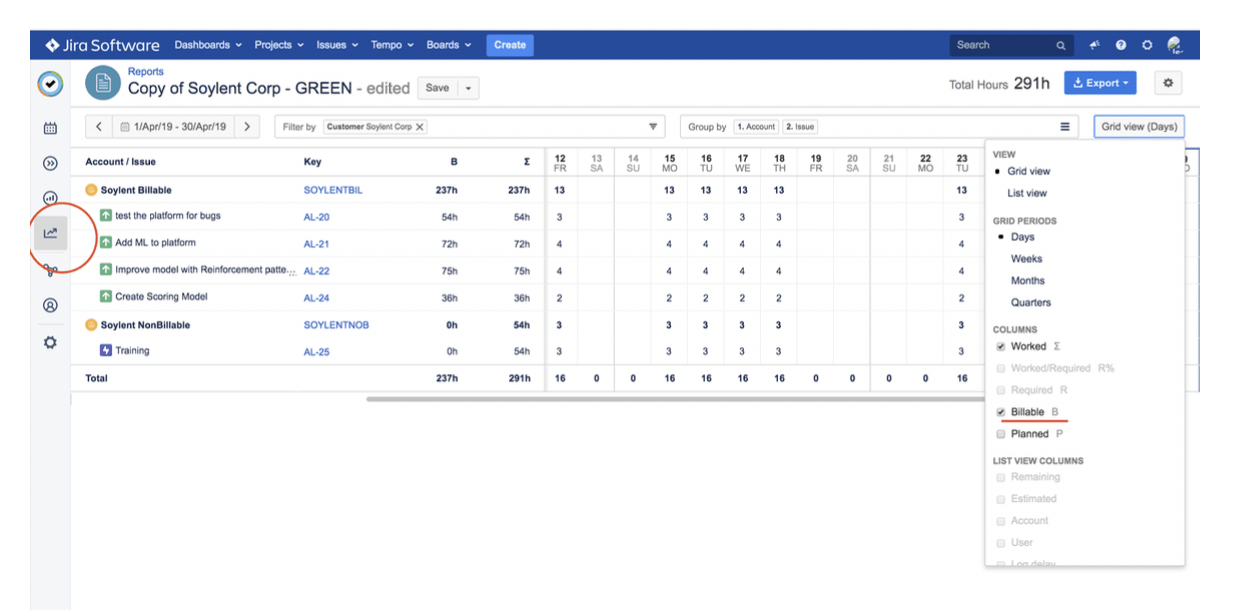Click the Jira Software logo

point(102,45)
